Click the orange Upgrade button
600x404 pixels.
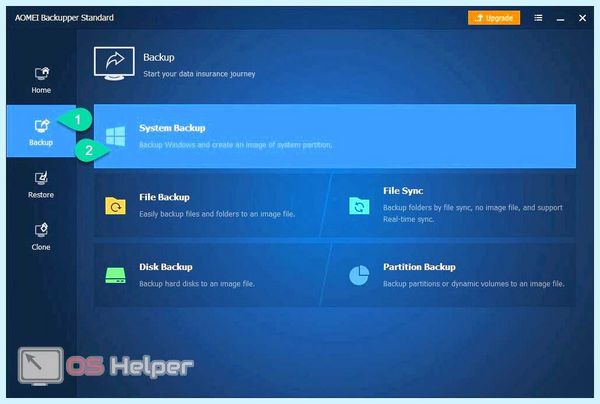point(494,18)
